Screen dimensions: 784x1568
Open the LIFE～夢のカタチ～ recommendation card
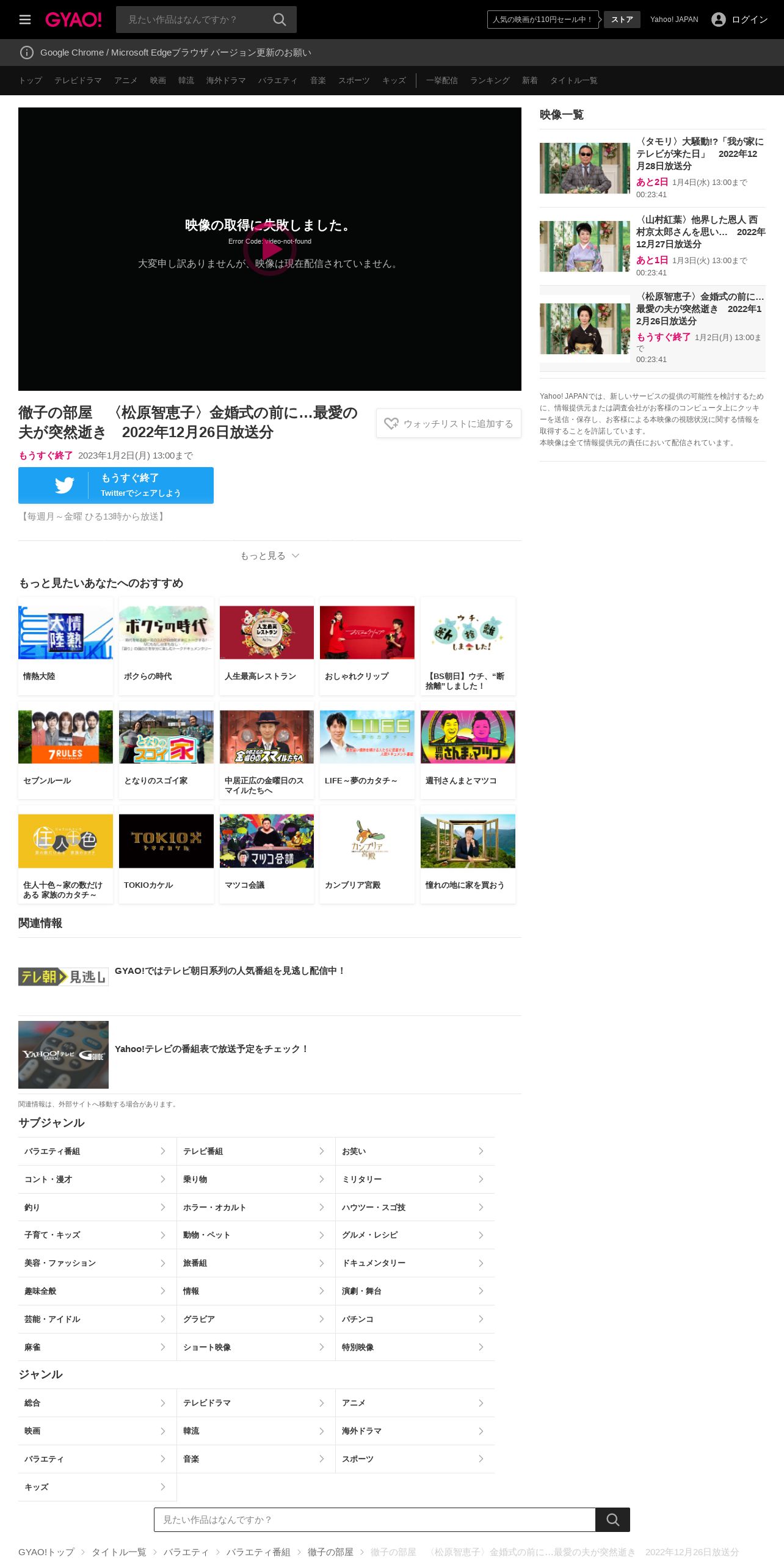click(367, 750)
